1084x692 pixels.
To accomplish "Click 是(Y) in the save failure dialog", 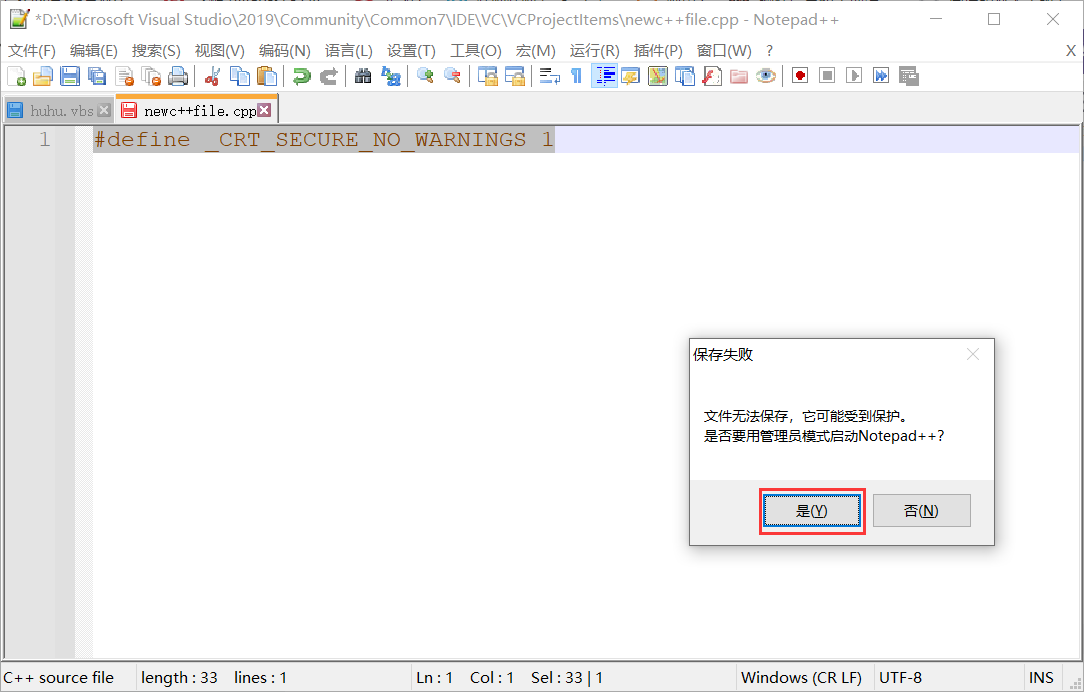I will click(x=811, y=510).
